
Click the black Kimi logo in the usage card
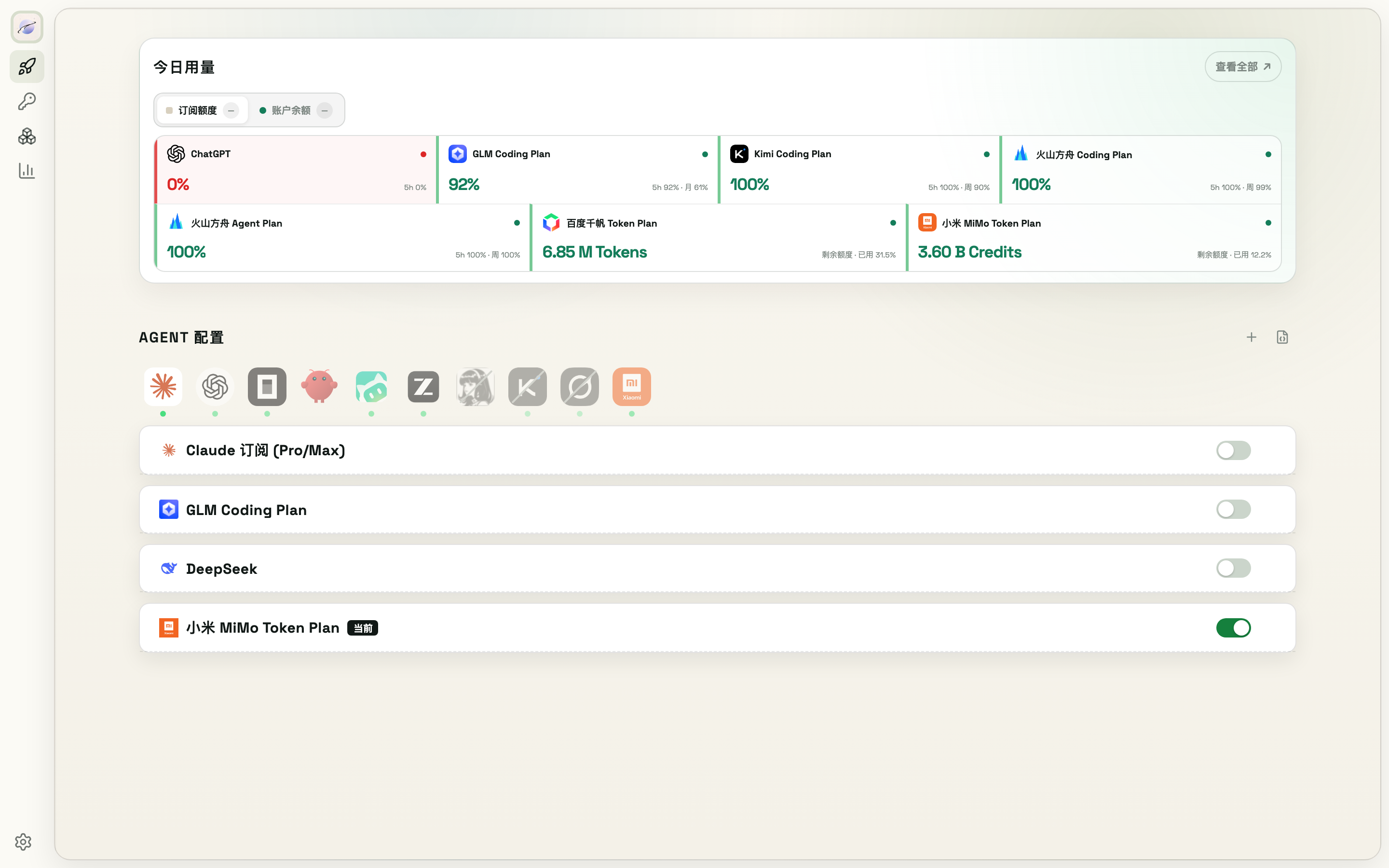pyautogui.click(x=739, y=154)
